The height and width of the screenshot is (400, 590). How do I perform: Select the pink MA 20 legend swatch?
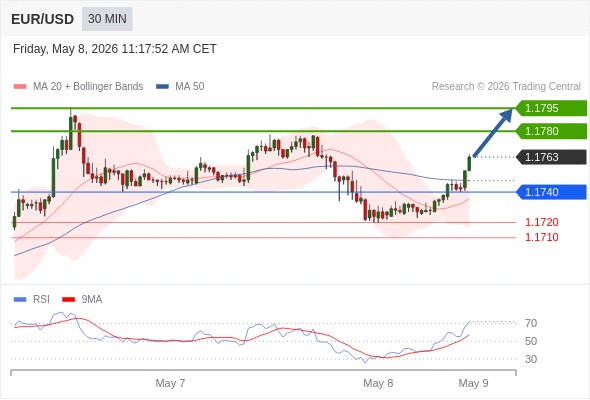[x=20, y=87]
